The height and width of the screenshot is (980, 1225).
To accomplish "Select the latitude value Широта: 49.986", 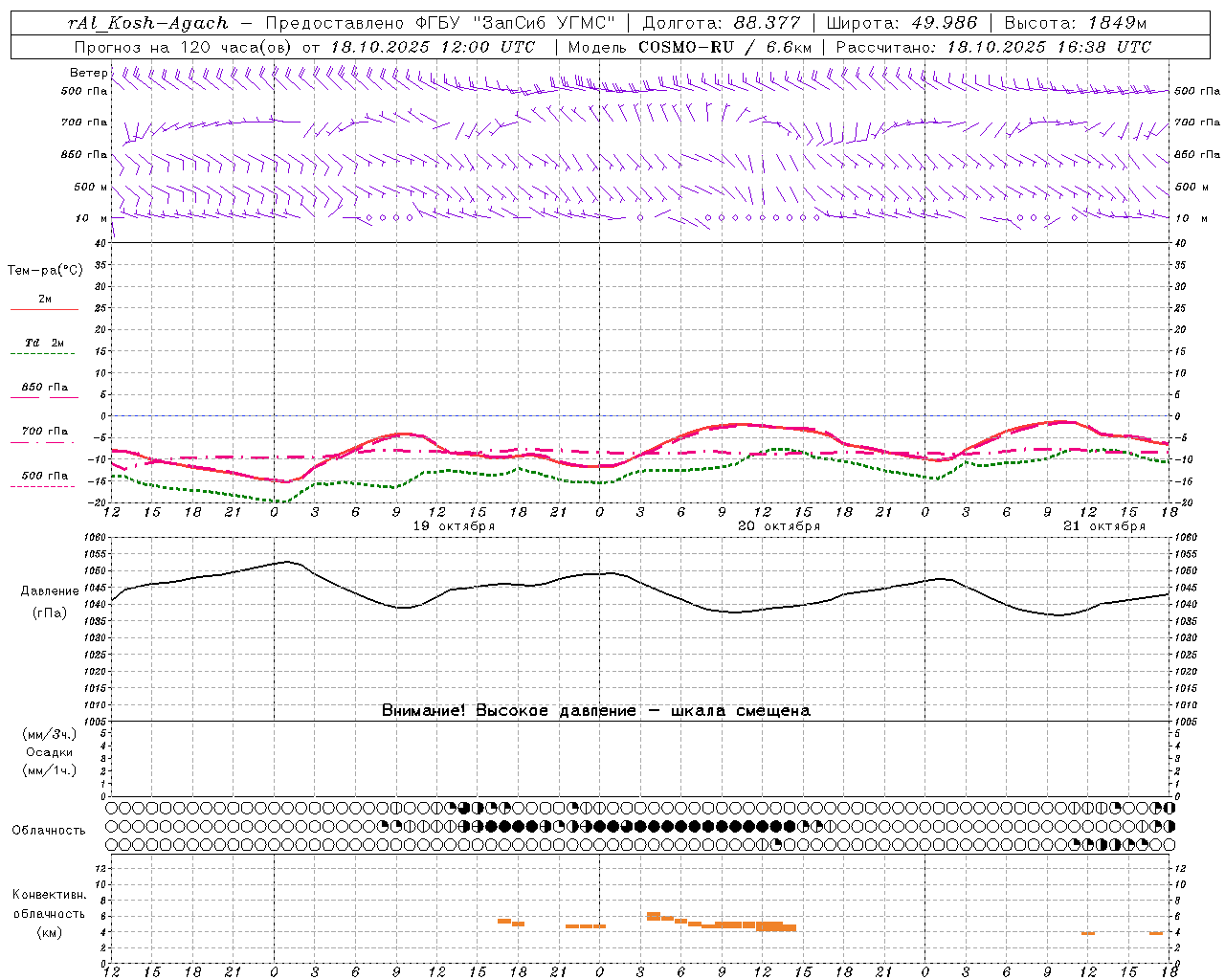I will coord(902,23).
